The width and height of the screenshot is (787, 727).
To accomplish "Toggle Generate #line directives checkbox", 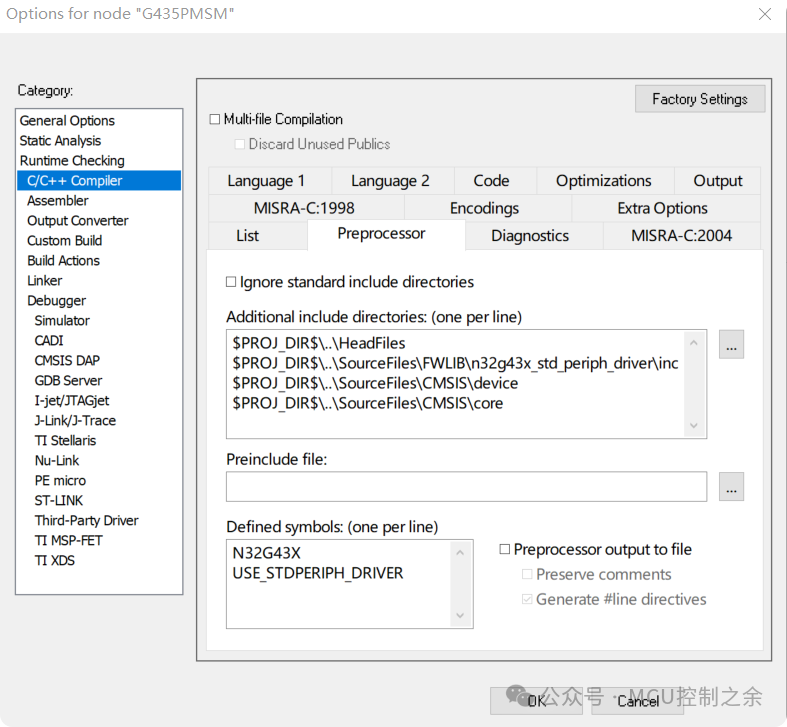I will 527,599.
